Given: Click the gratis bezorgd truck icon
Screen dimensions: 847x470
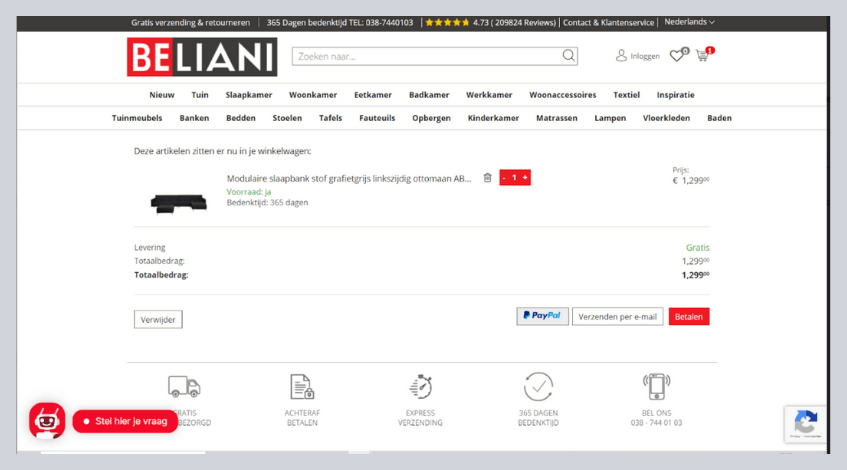Looking at the screenshot, I should [184, 386].
